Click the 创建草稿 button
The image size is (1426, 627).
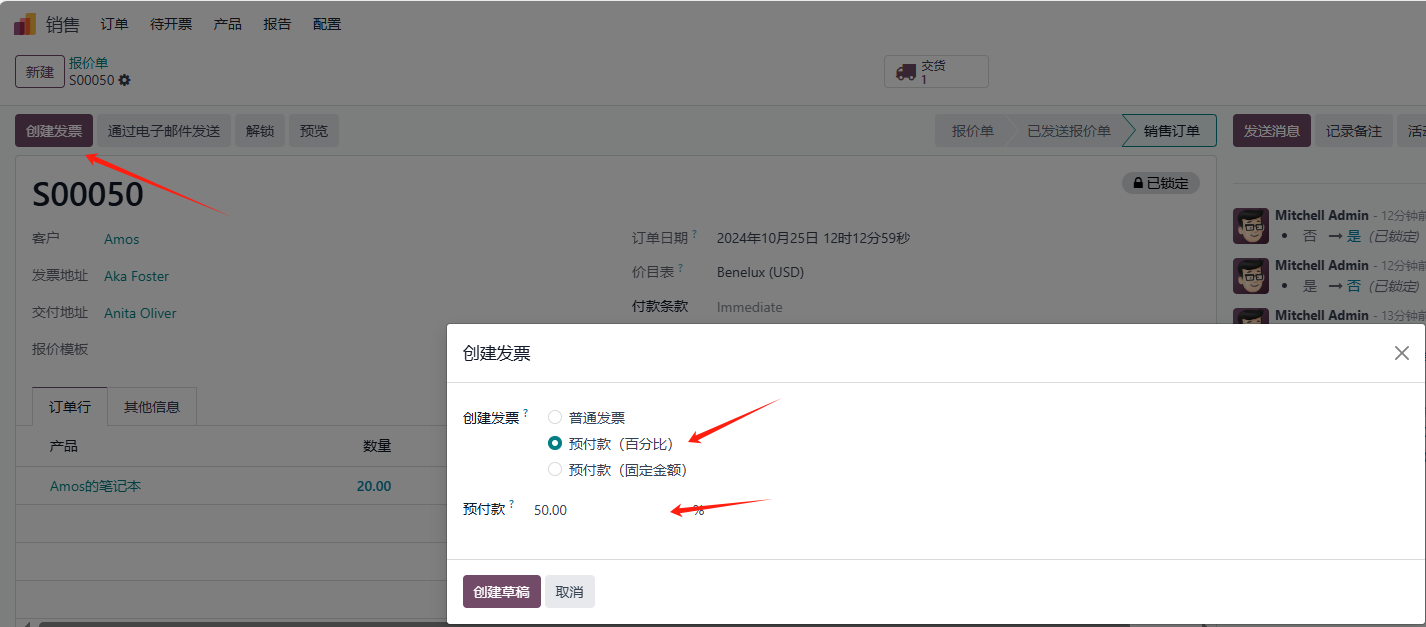click(x=501, y=591)
